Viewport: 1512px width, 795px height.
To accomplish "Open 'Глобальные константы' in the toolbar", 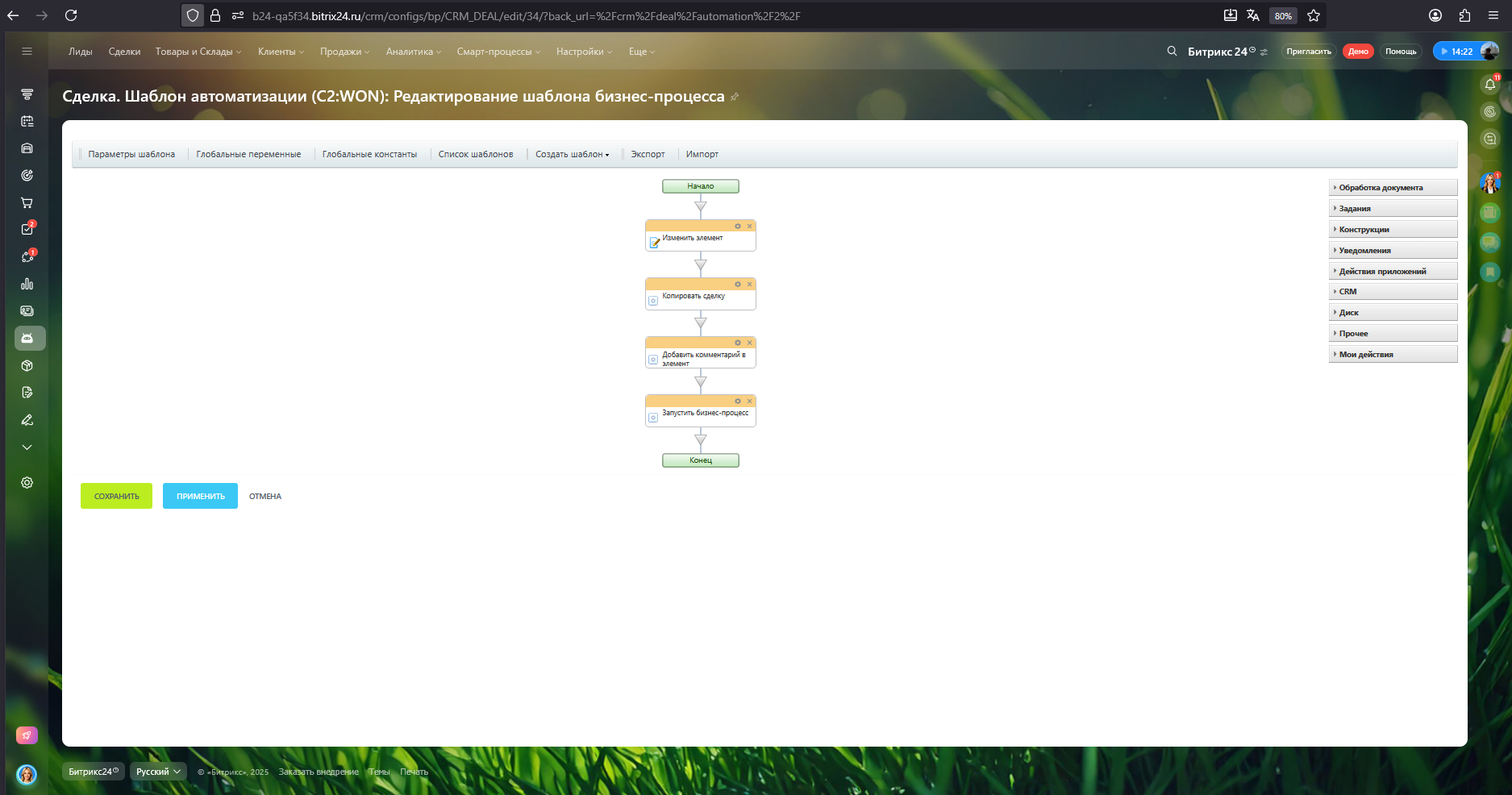I will [369, 154].
